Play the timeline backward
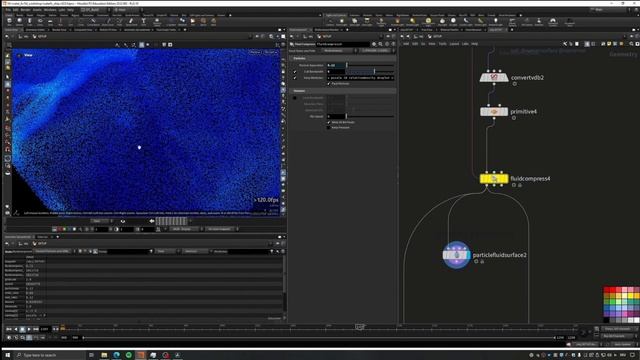This screenshot has height=360, width=640. click(x=16, y=329)
